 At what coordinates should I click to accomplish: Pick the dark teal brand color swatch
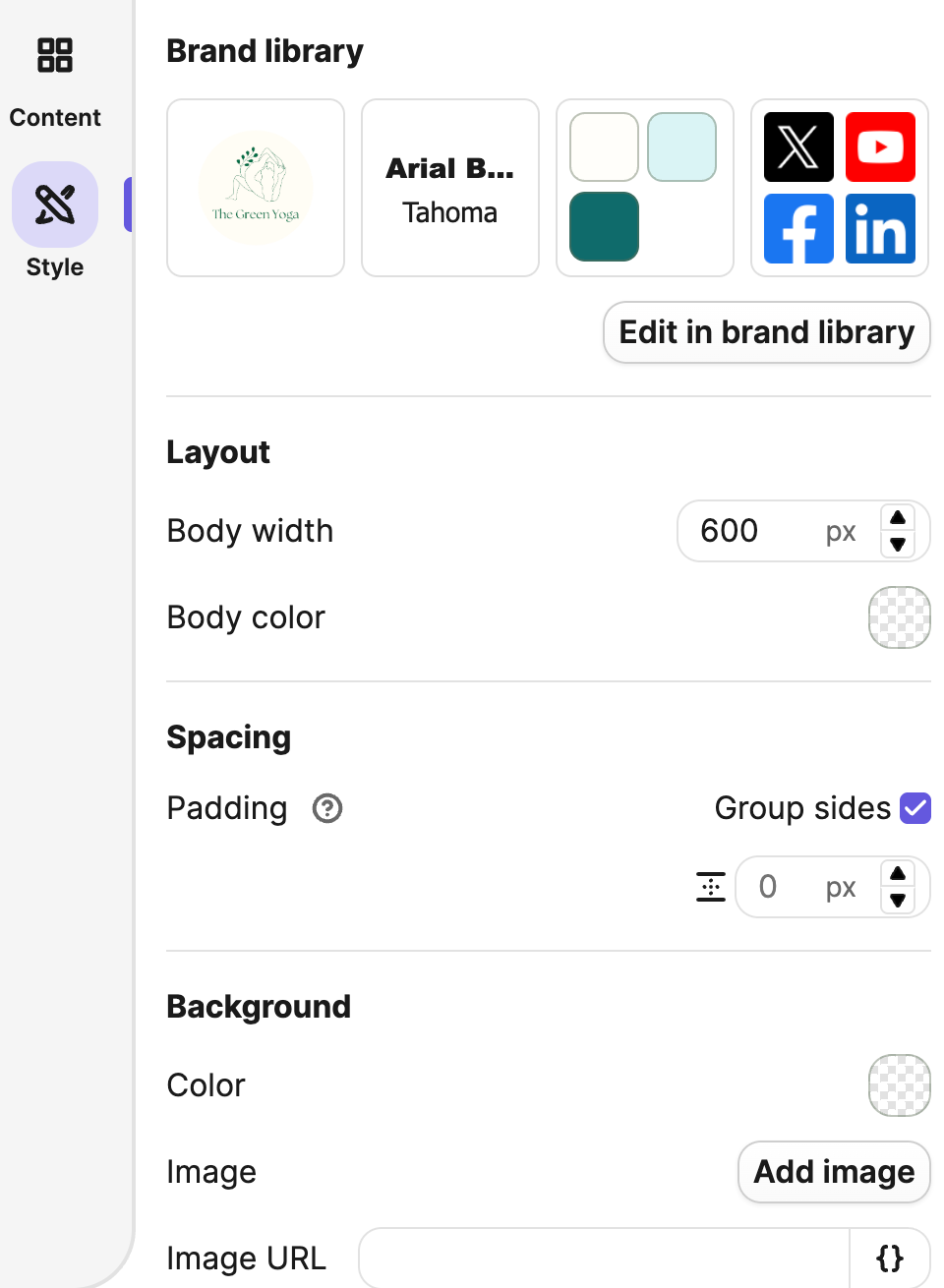(x=604, y=226)
